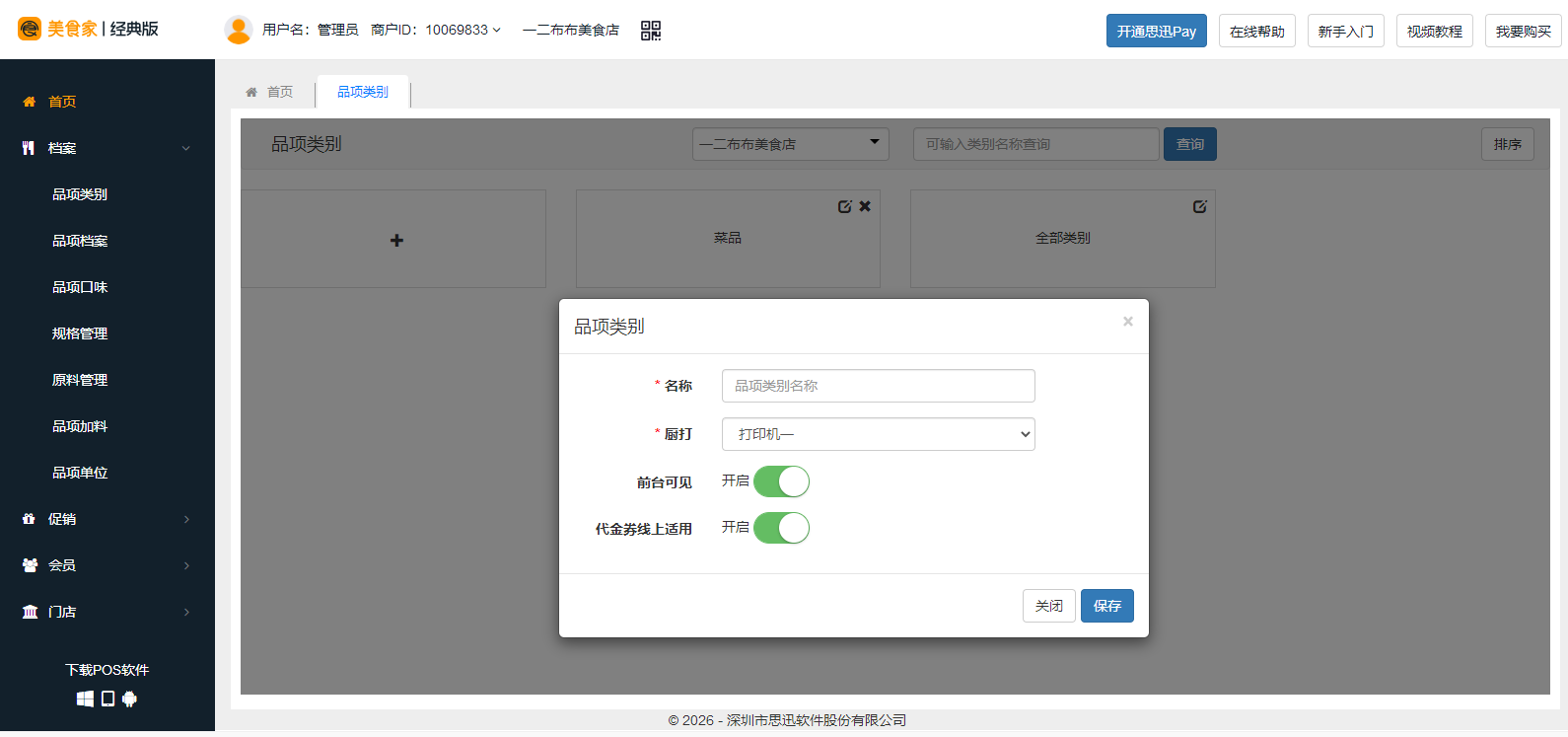Open 品项口味 in the sidebar
Screen dimensions: 1568x737
(80, 287)
